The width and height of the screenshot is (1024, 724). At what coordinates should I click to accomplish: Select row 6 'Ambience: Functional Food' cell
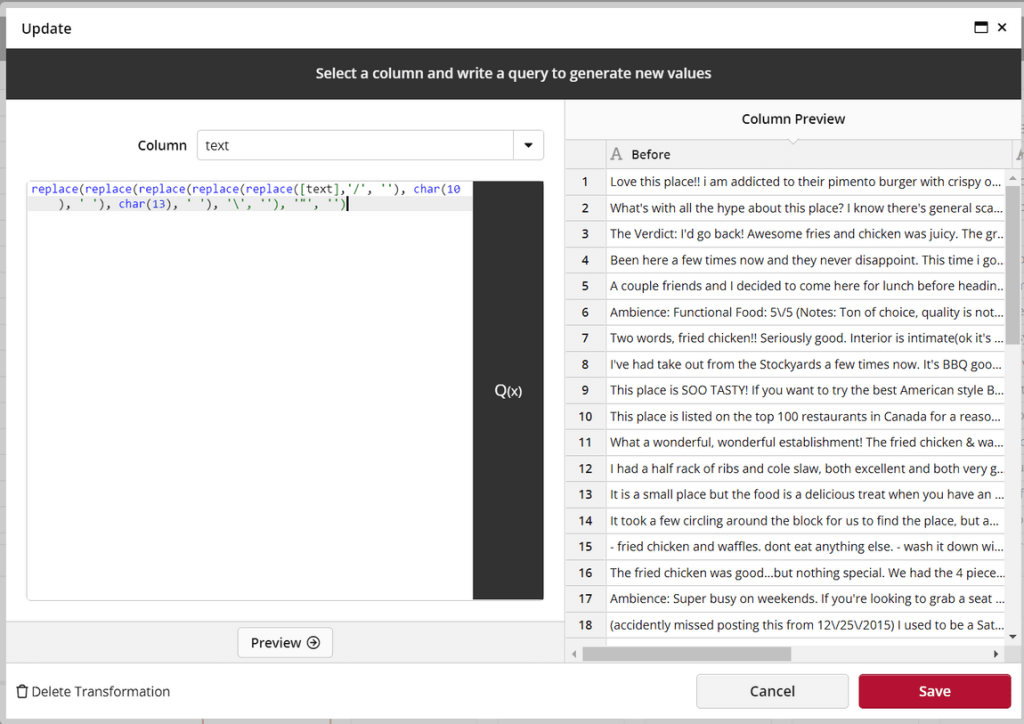[x=806, y=312]
